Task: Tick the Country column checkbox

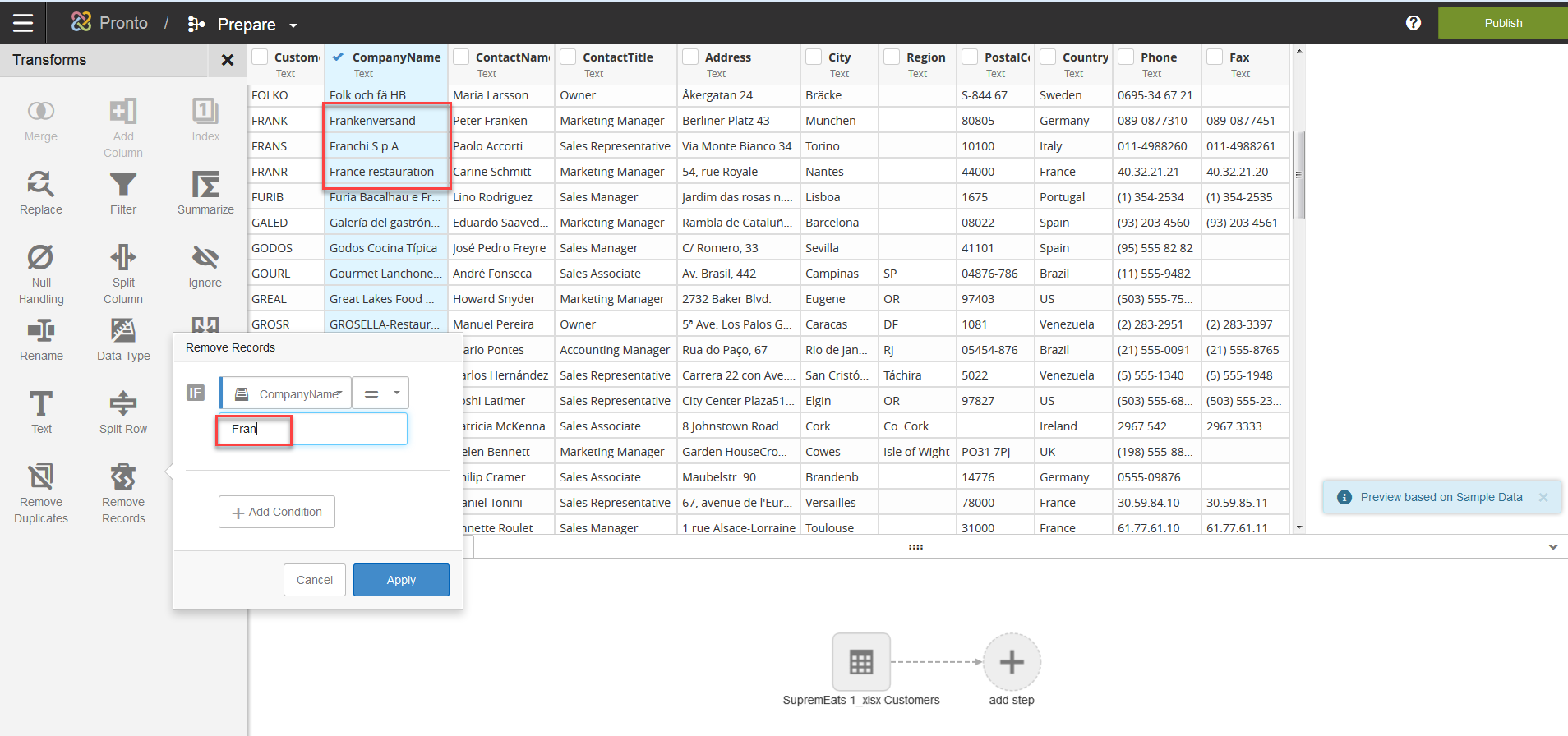Action: pos(1048,57)
